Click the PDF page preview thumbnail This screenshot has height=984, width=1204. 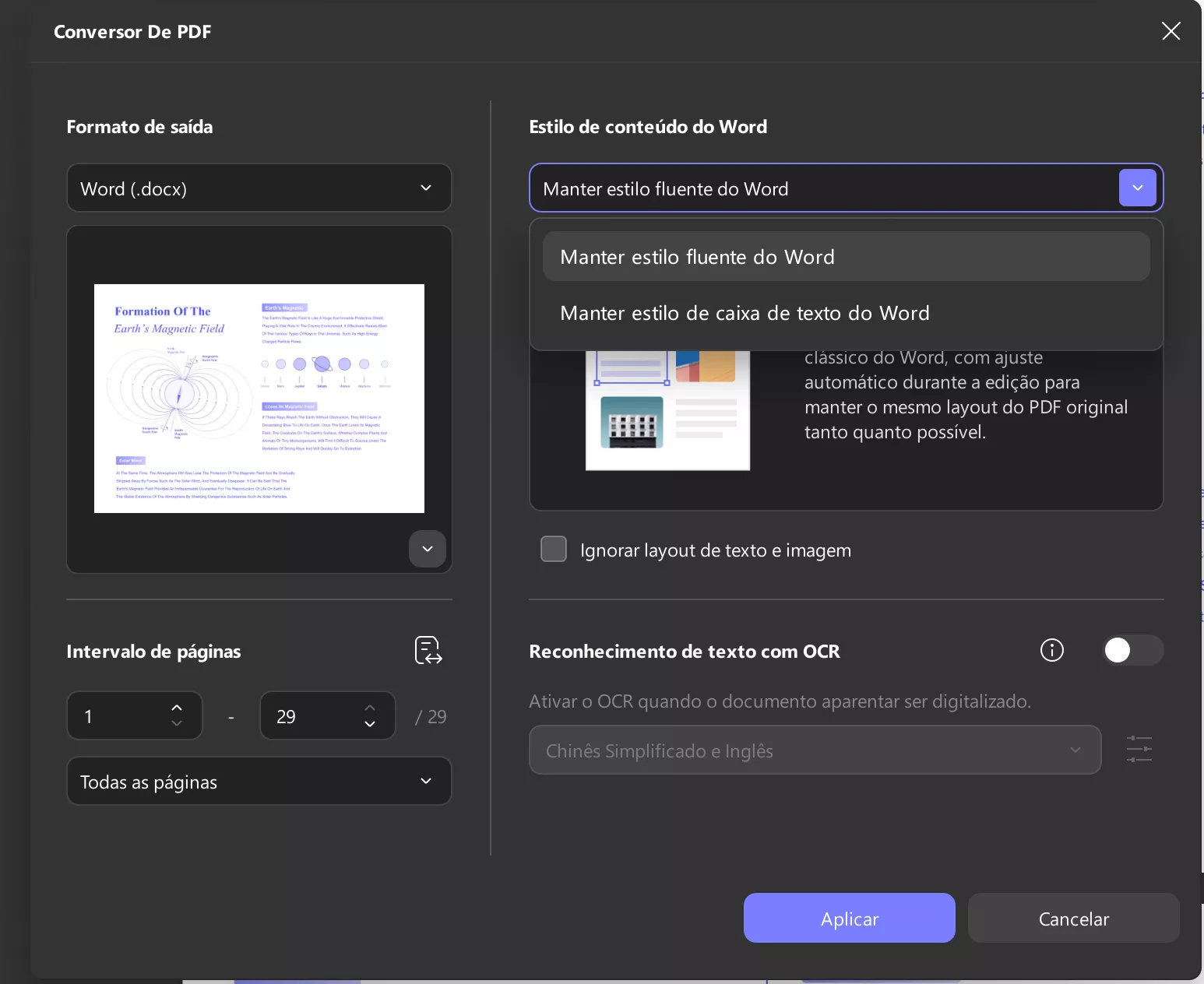pyautogui.click(x=259, y=399)
